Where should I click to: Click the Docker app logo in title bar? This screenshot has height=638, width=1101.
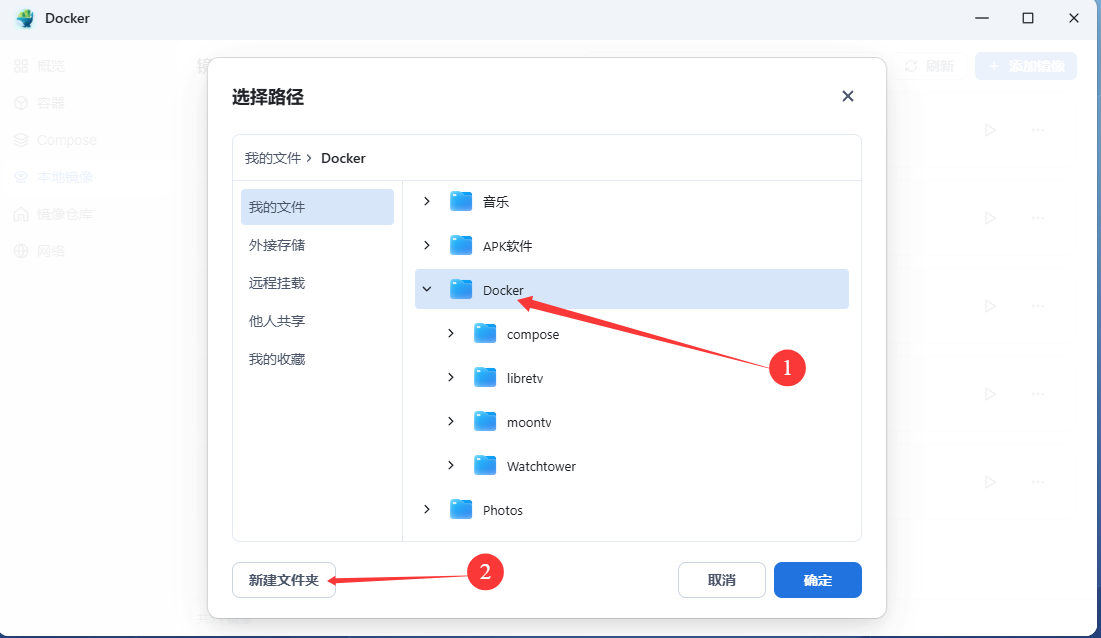[x=25, y=18]
